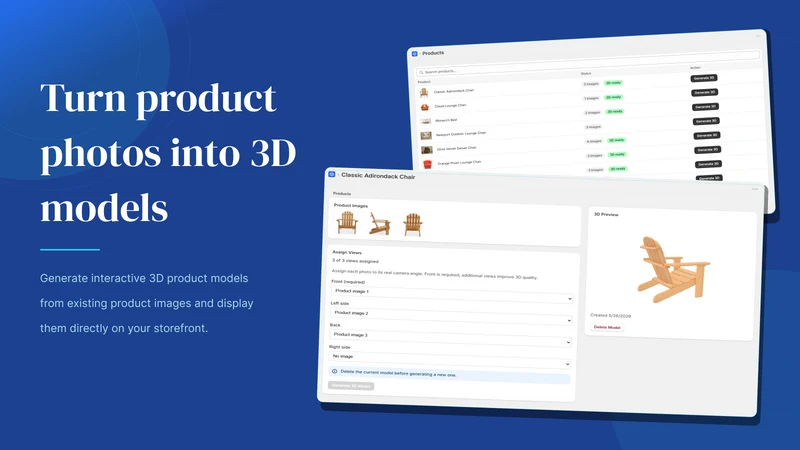Click the Orange Plush Lounge Chair name
This screenshot has width=800, height=450.
coord(460,162)
